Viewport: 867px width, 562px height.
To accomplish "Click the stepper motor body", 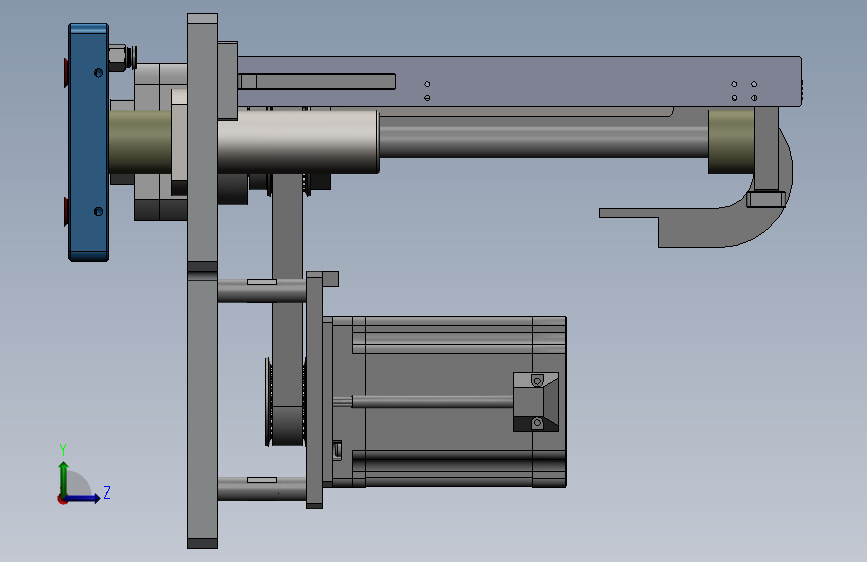I will (x=448, y=402).
